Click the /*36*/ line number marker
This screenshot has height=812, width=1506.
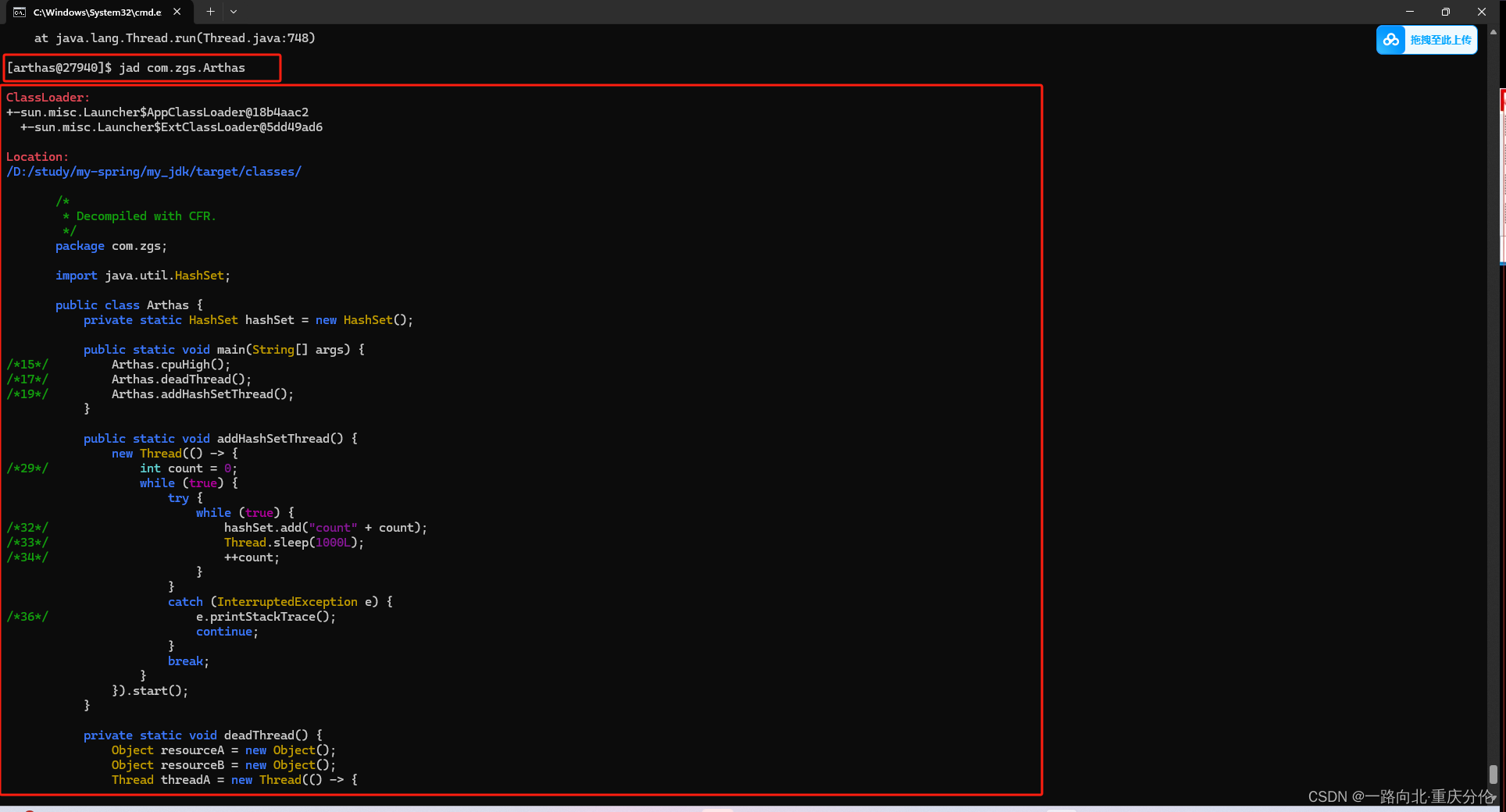(27, 617)
